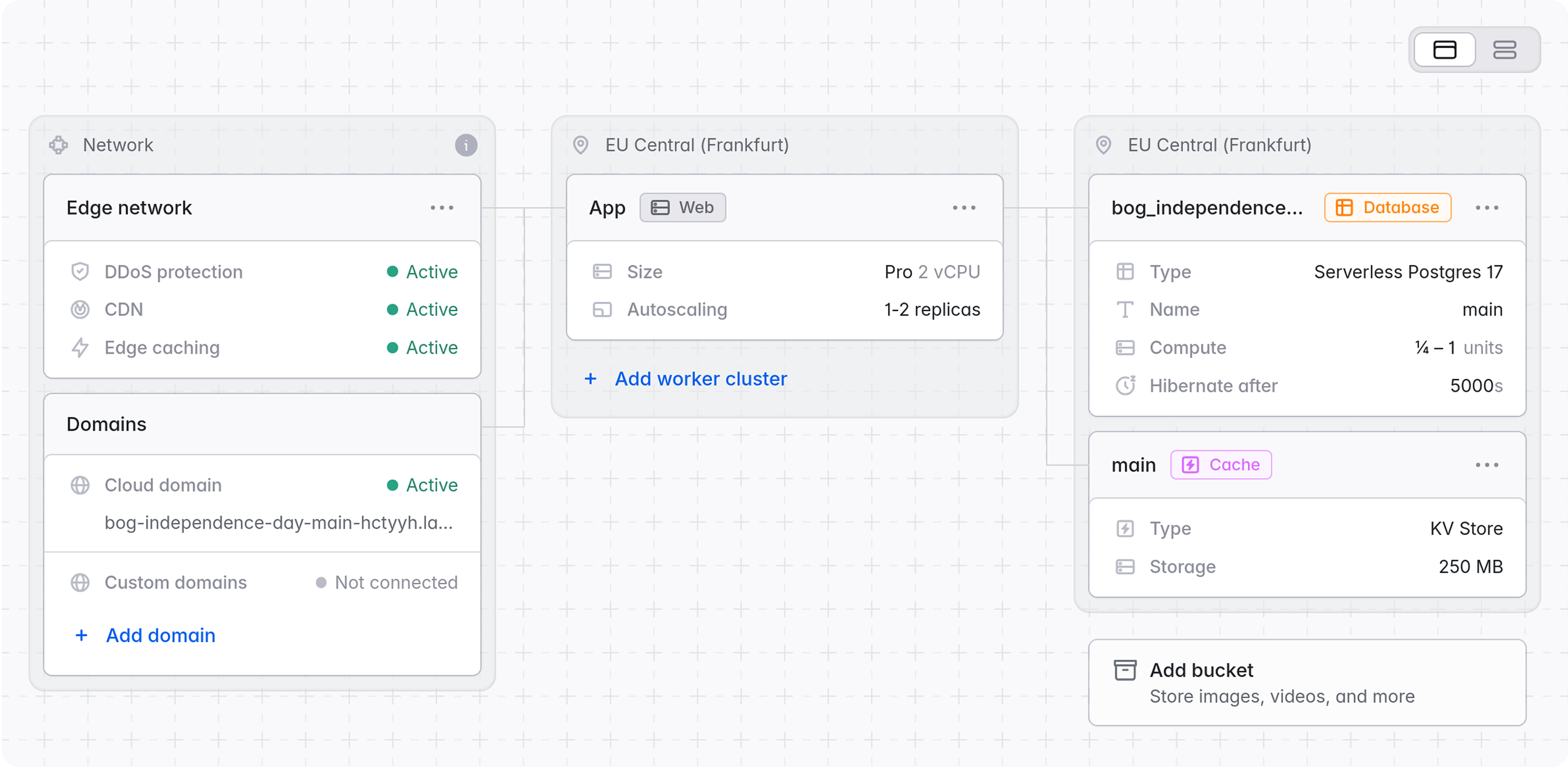
Task: Switch to the card canvas view
Action: (x=1444, y=50)
